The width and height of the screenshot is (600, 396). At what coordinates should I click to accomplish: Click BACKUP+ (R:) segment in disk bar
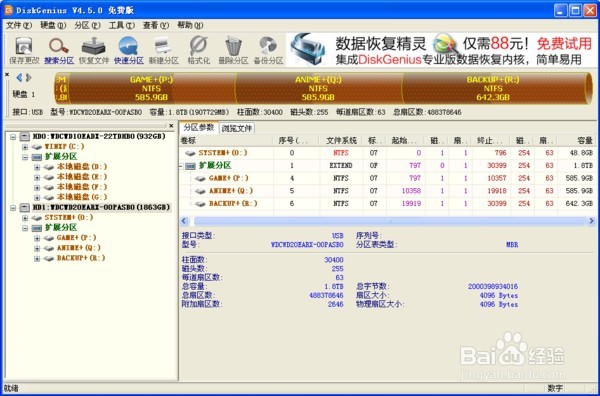(494, 88)
